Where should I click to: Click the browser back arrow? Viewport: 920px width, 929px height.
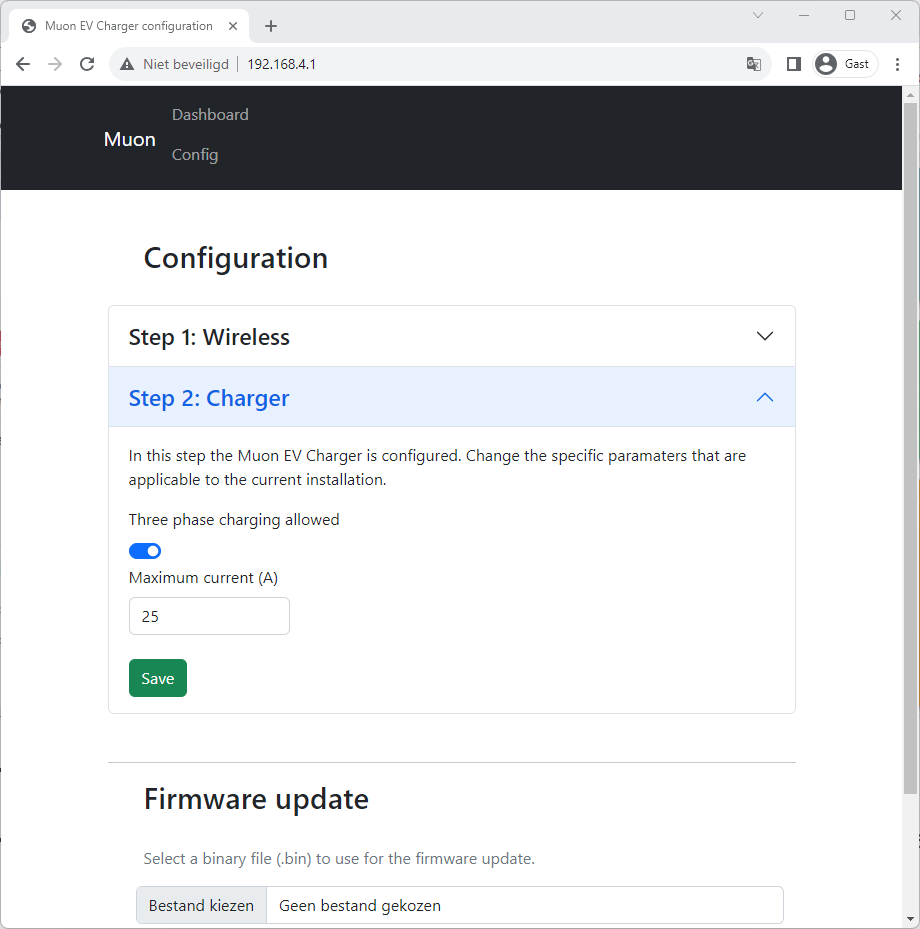pos(23,64)
